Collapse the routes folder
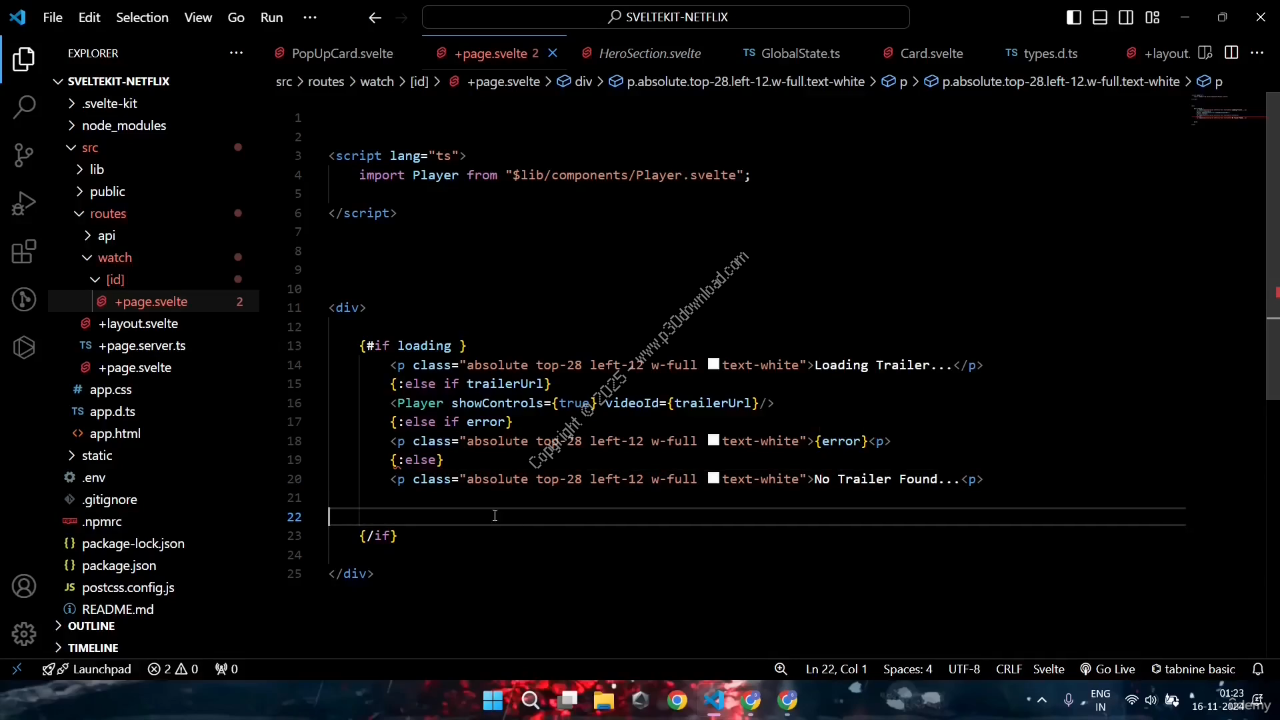The height and width of the screenshot is (720, 1280). coord(108,213)
